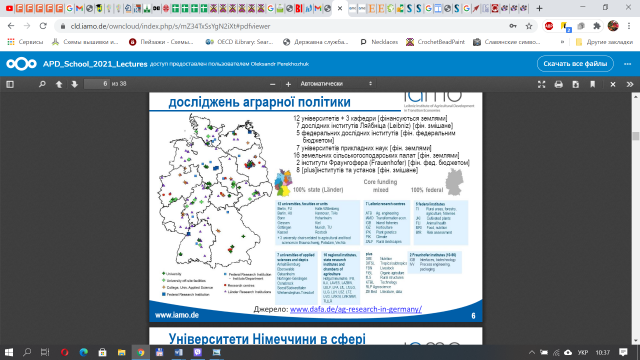The width and height of the screenshot is (640, 360).
Task: Toggle the PDF viewer sidebar
Action: pyautogui.click(x=10, y=84)
